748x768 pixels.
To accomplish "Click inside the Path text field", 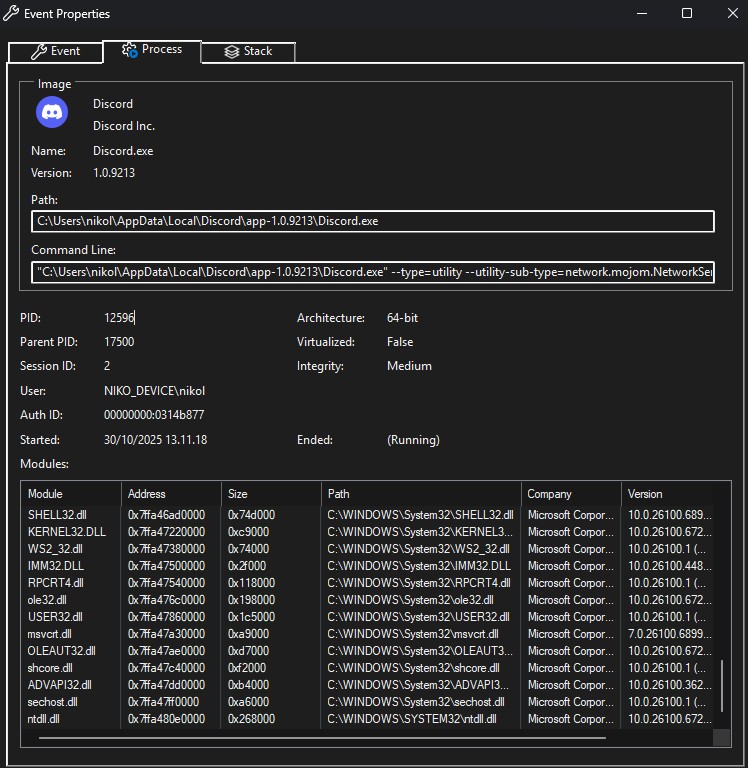I will 373,221.
